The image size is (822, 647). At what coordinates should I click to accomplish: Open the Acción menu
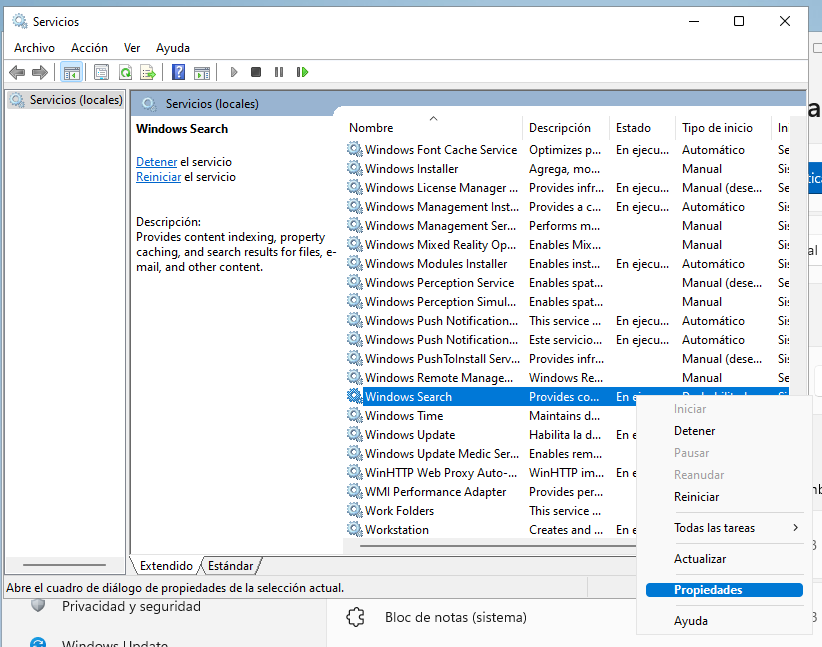[x=90, y=48]
